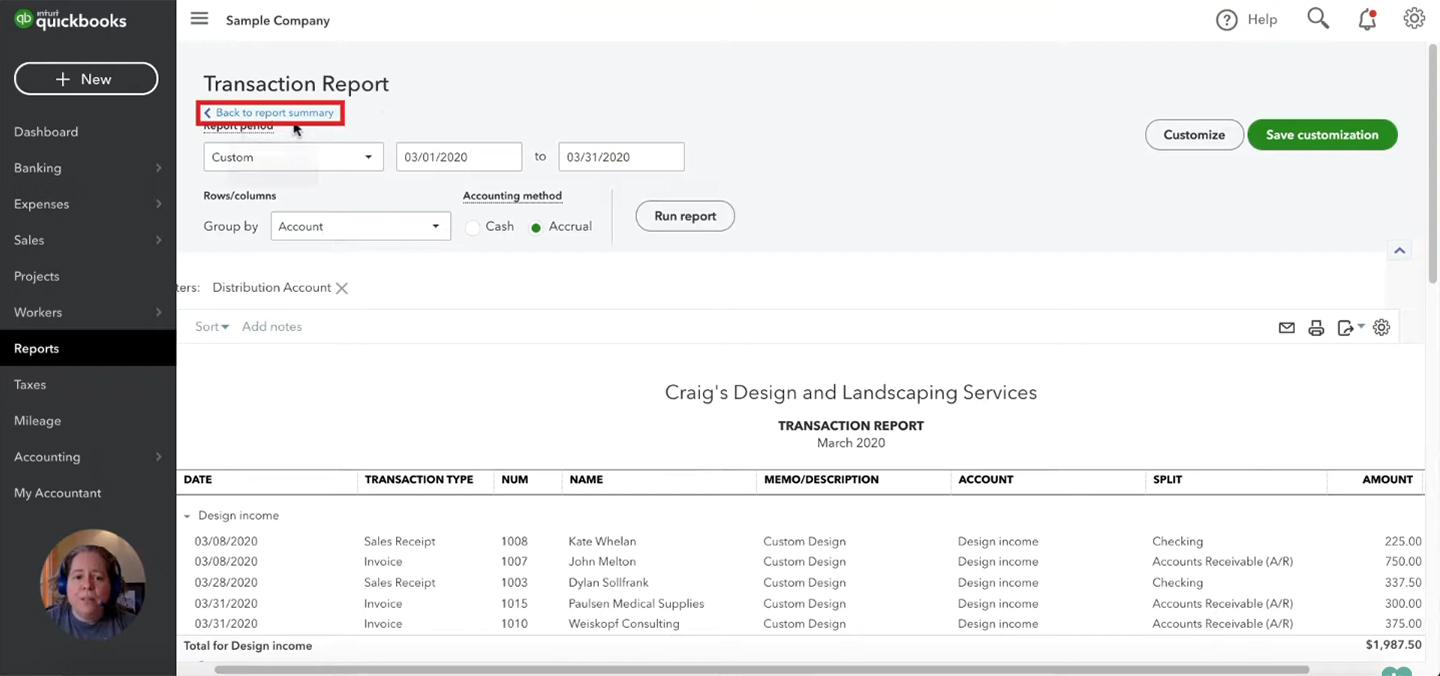Click the Customize button
The width and height of the screenshot is (1440, 676).
point(1194,135)
